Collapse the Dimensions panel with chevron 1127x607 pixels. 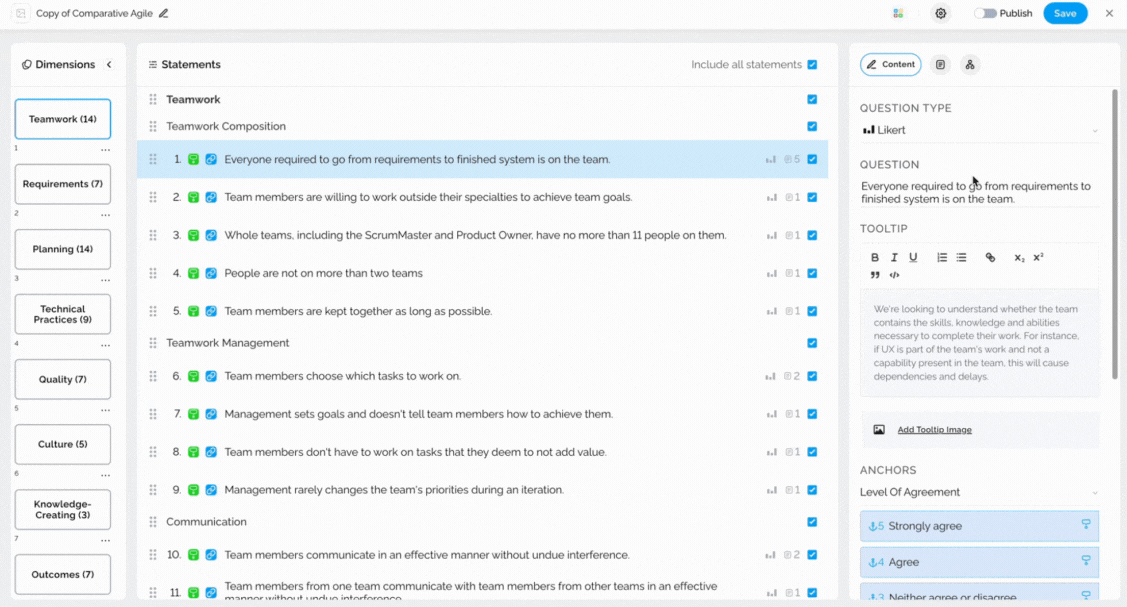click(109, 65)
